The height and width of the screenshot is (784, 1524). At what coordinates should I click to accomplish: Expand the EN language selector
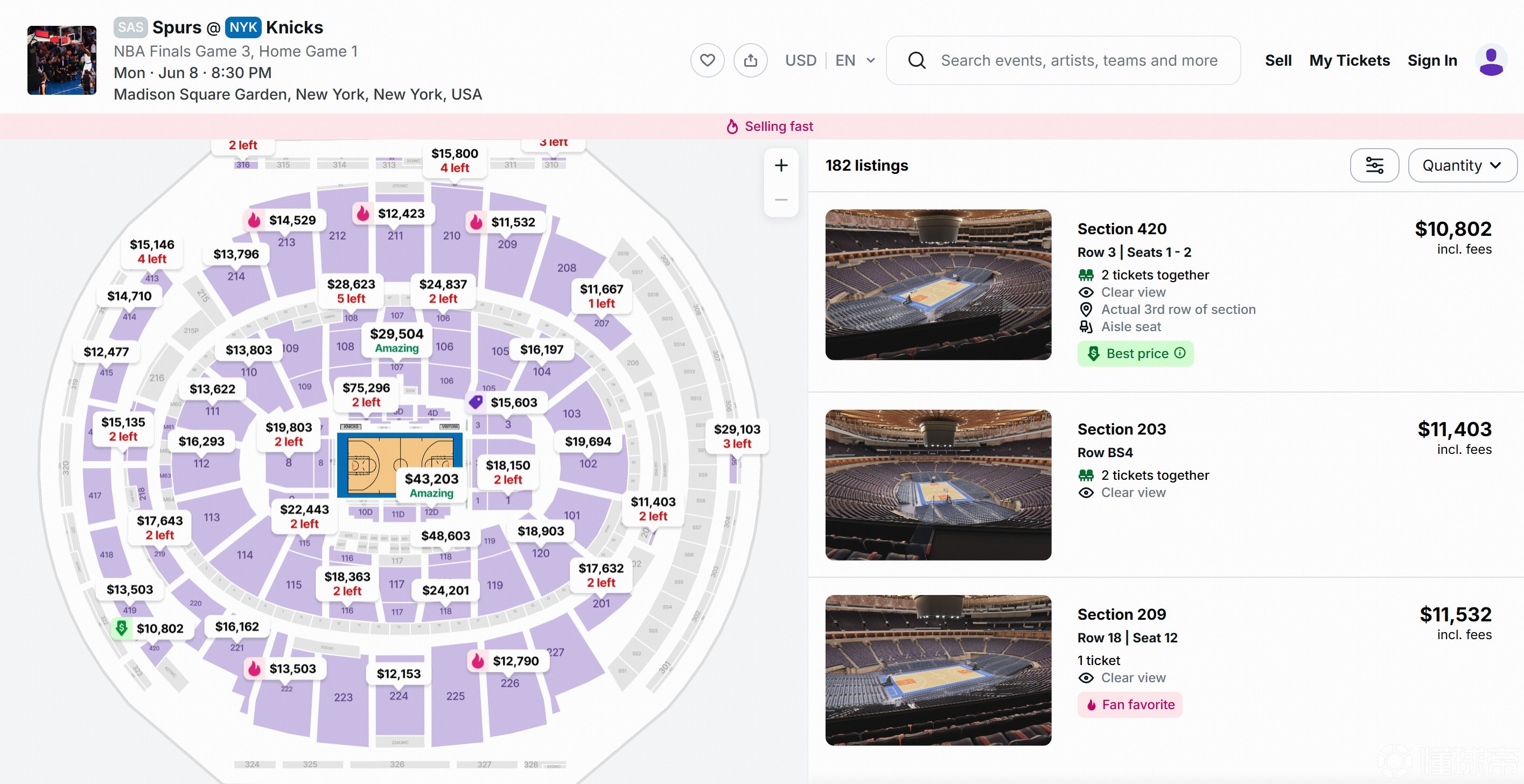pyautogui.click(x=855, y=60)
